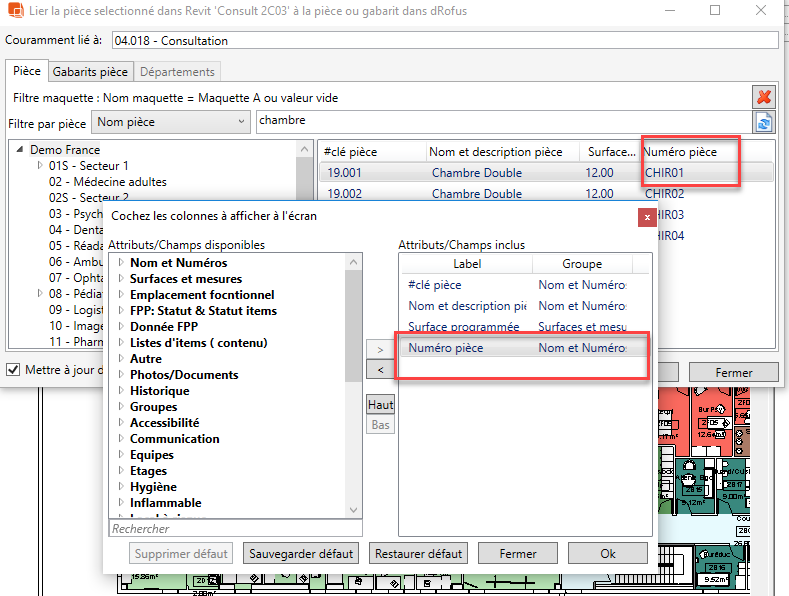Click the Rechercher search field
This screenshot has height=596, width=789.
(234, 529)
